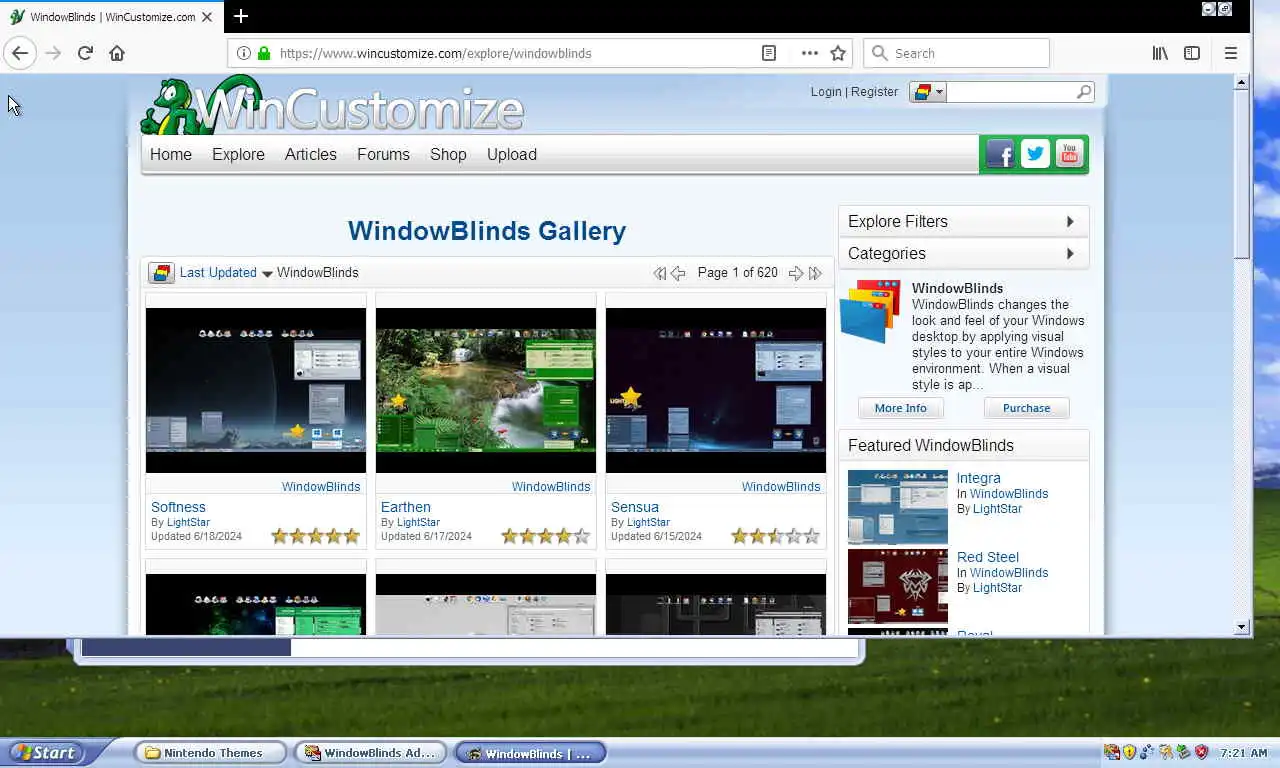Image resolution: width=1280 pixels, height=768 pixels.
Task: Click the Sensua star rating
Action: coord(775,536)
